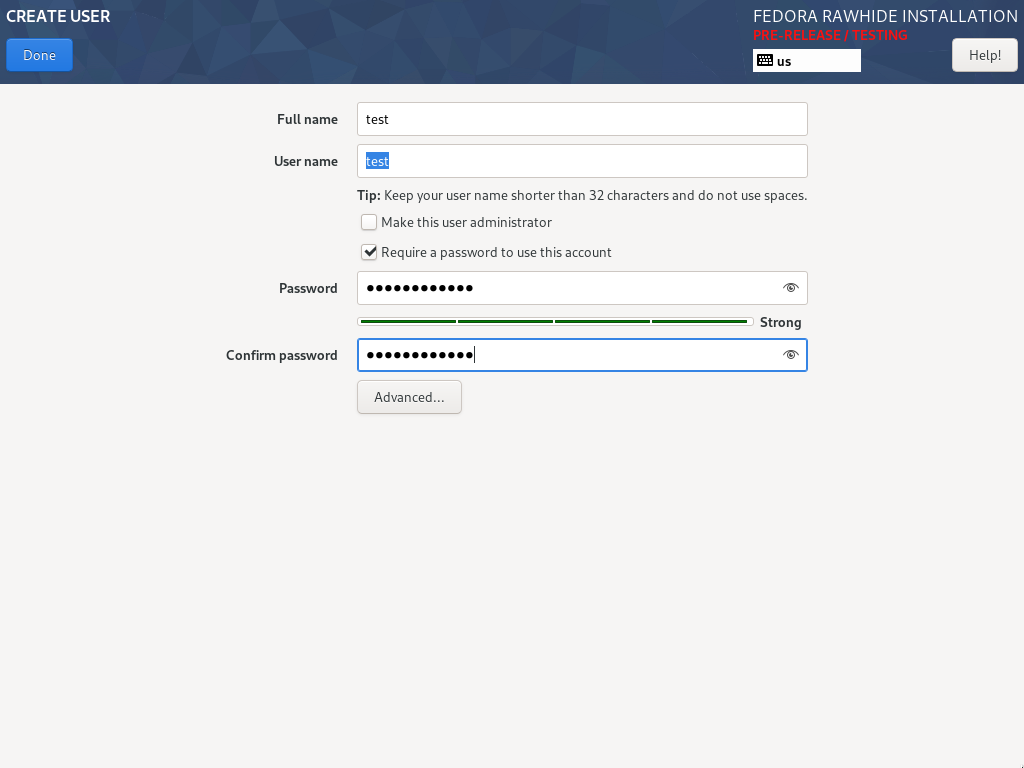Click the password strength bar
Screen dimensions: 1024x768
555,321
